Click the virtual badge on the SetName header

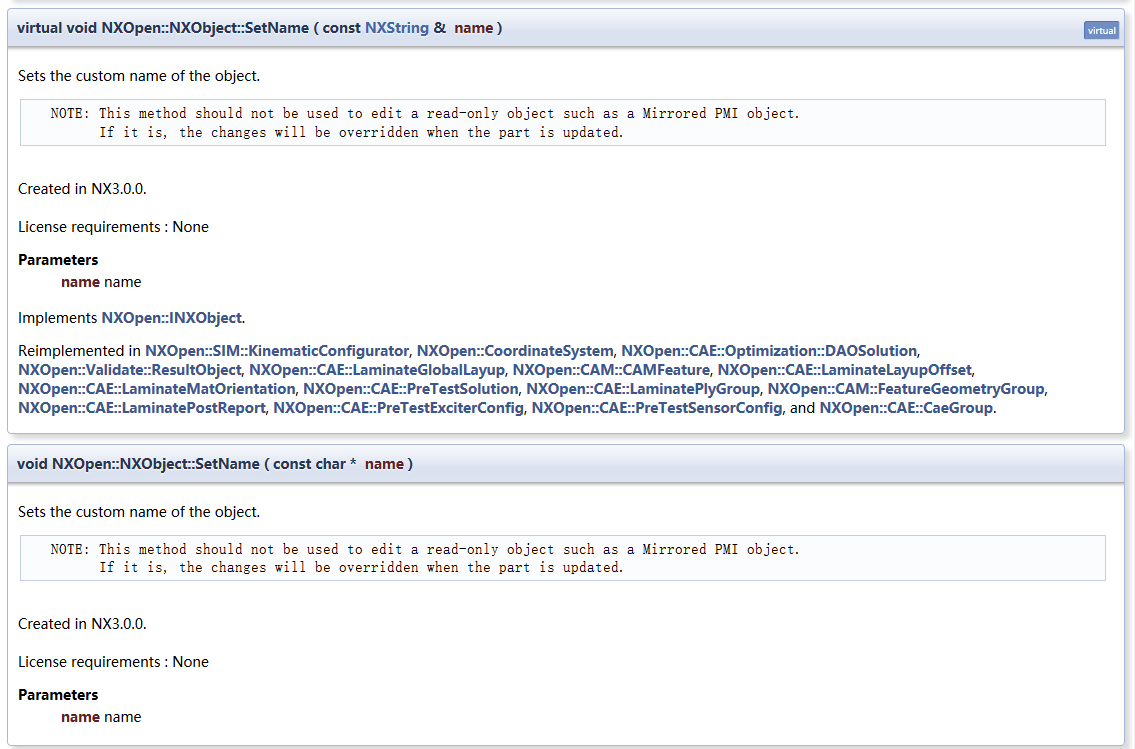click(x=1101, y=30)
